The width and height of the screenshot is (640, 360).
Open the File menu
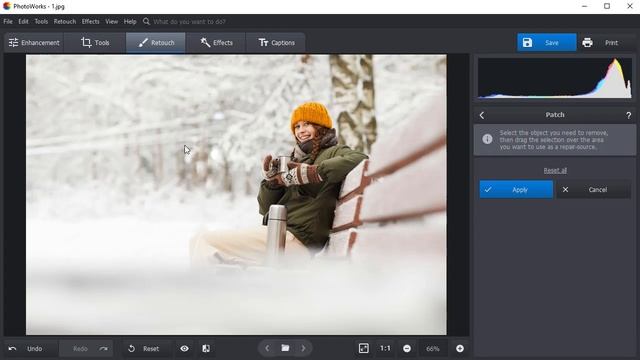8,22
